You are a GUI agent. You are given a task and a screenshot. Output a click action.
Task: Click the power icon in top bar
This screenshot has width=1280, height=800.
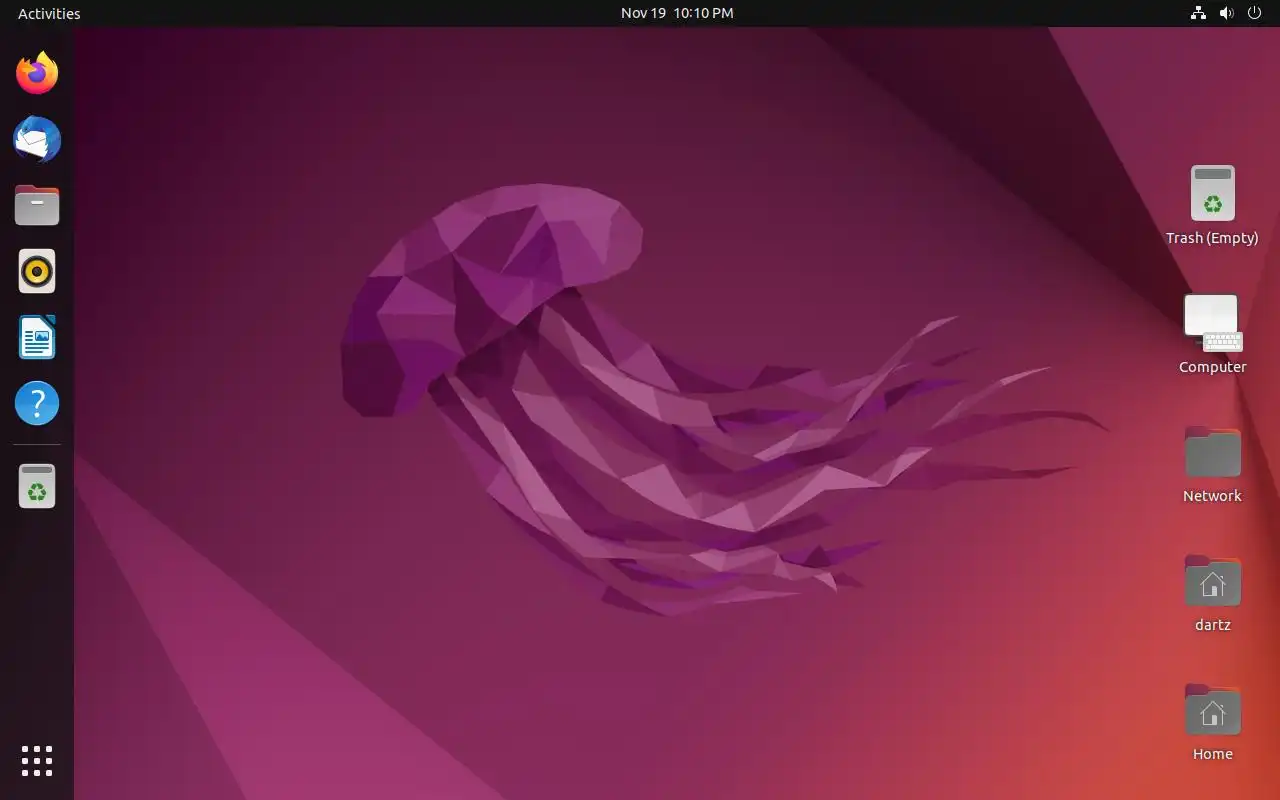coord(1254,13)
